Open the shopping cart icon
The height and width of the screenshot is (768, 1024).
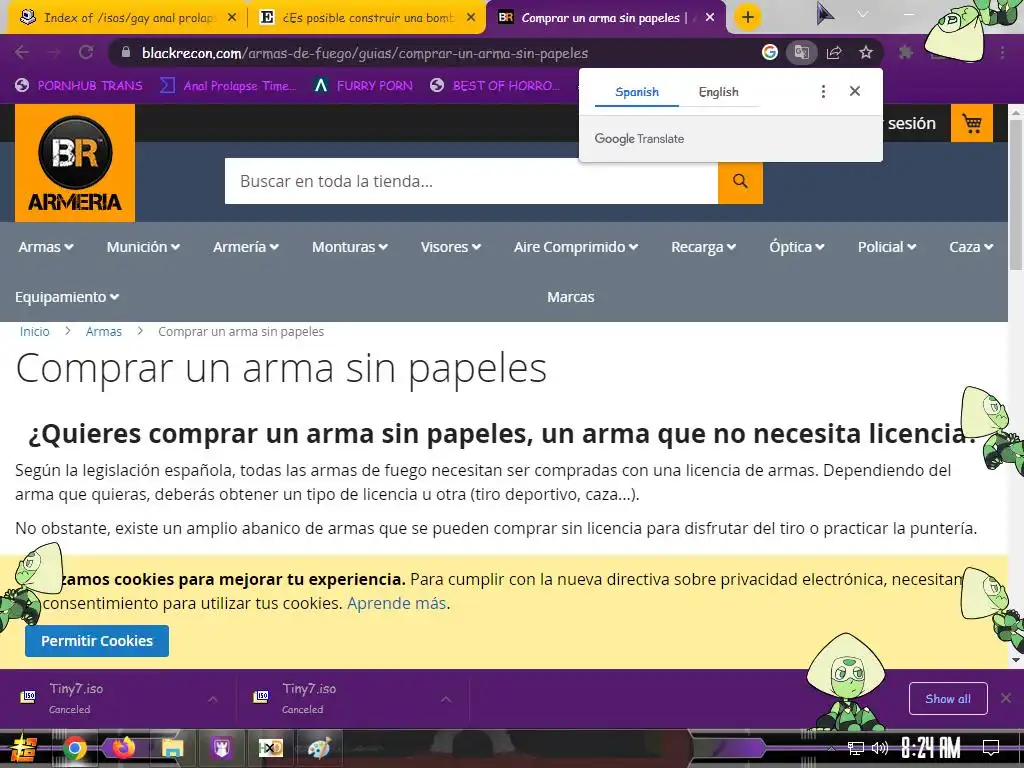pos(972,123)
